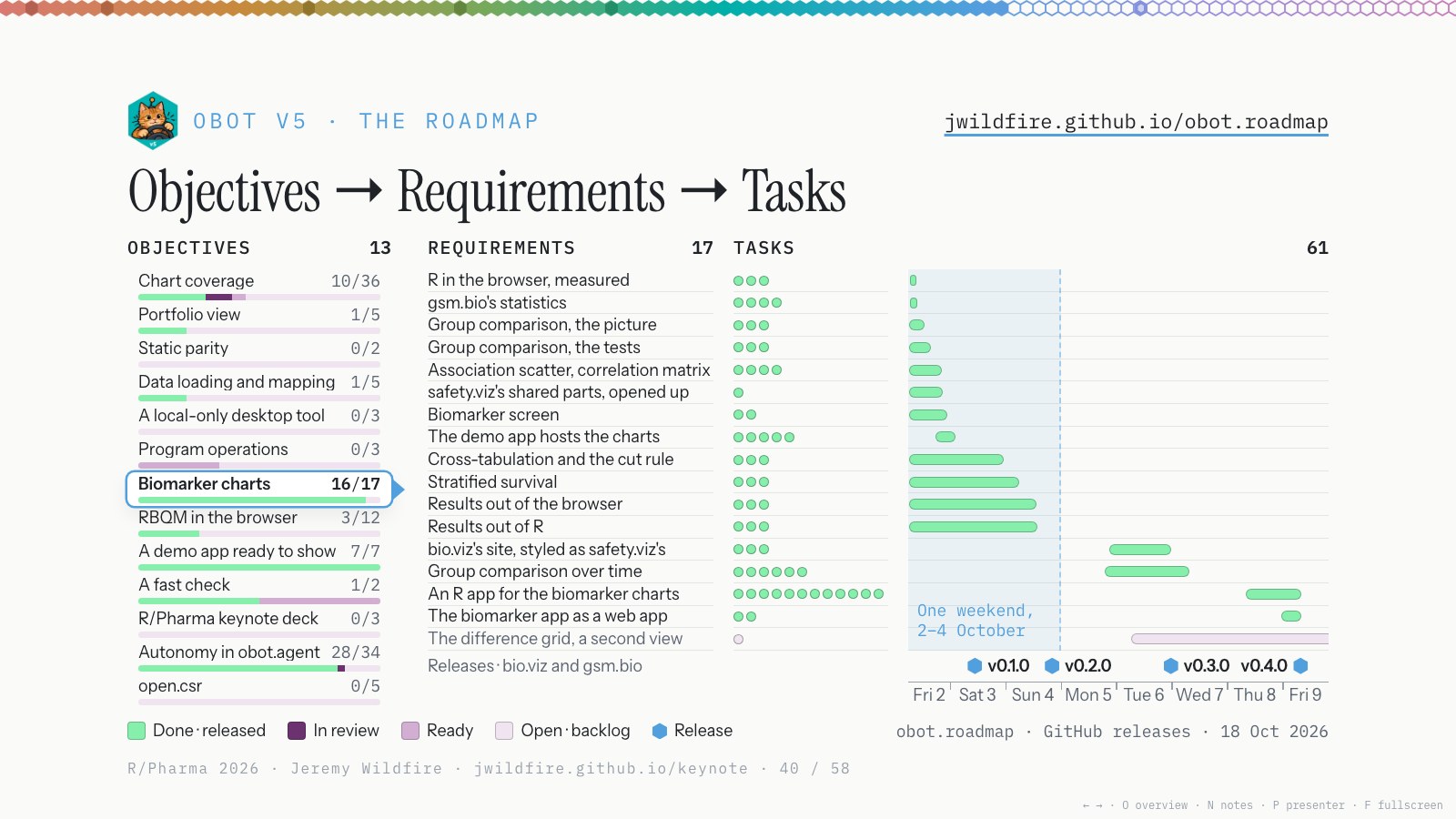Click the Group comparison over time timeline bar
Screen dimensions: 1456x819
click(x=1147, y=571)
